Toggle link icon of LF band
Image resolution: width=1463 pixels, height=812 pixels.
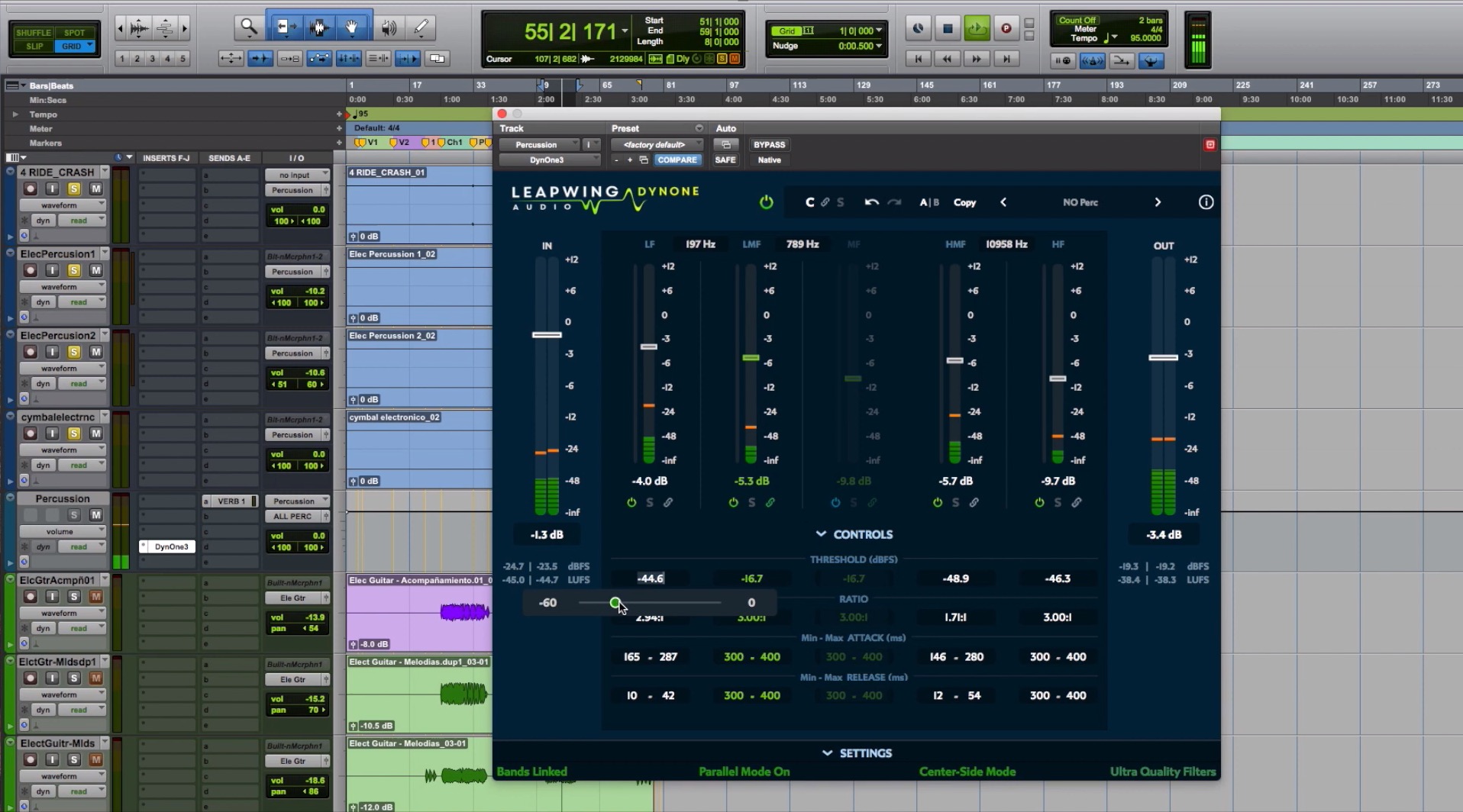pos(668,503)
